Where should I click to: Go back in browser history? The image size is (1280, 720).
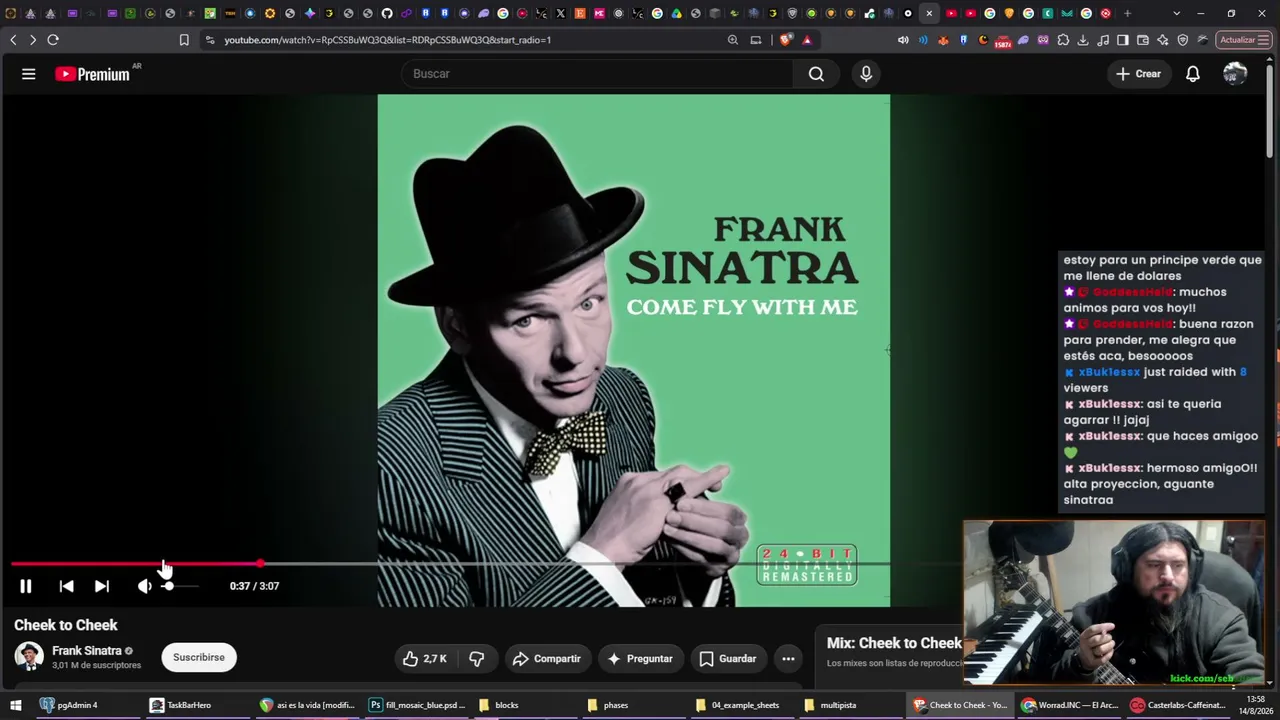pyautogui.click(x=13, y=40)
